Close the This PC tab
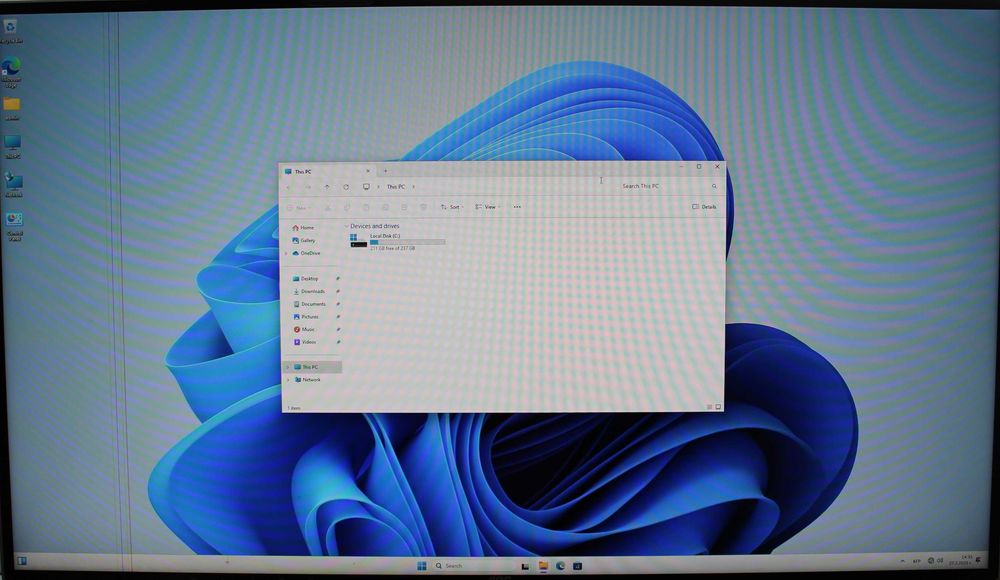 click(368, 172)
